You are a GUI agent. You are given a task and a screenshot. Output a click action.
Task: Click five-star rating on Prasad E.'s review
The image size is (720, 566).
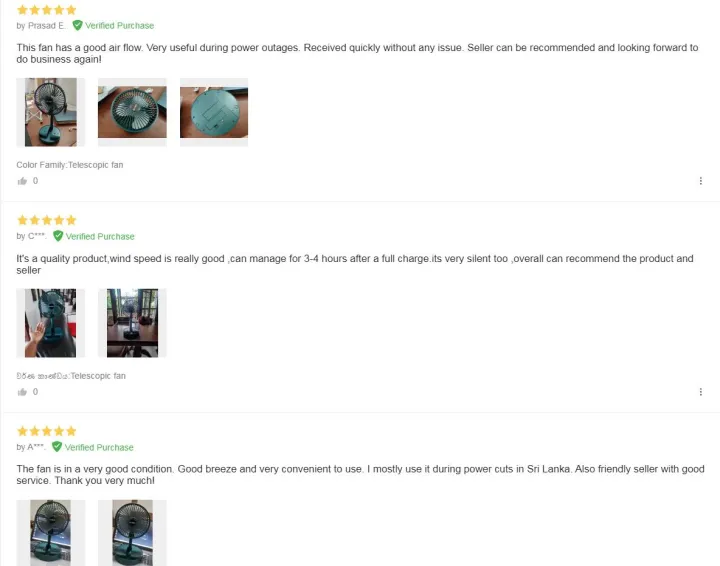coord(46,10)
